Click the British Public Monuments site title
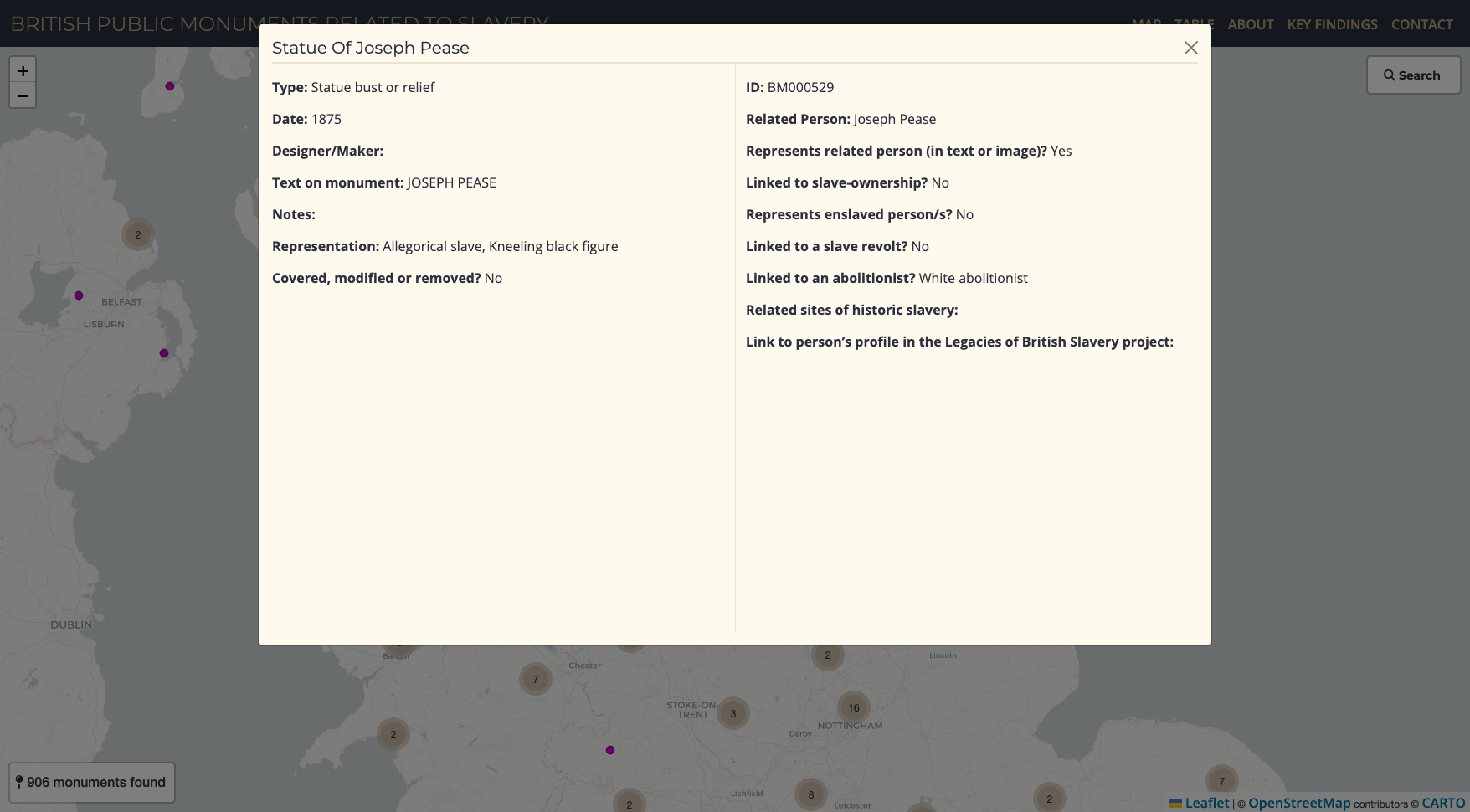The height and width of the screenshot is (812, 1470). pyautogui.click(x=134, y=23)
